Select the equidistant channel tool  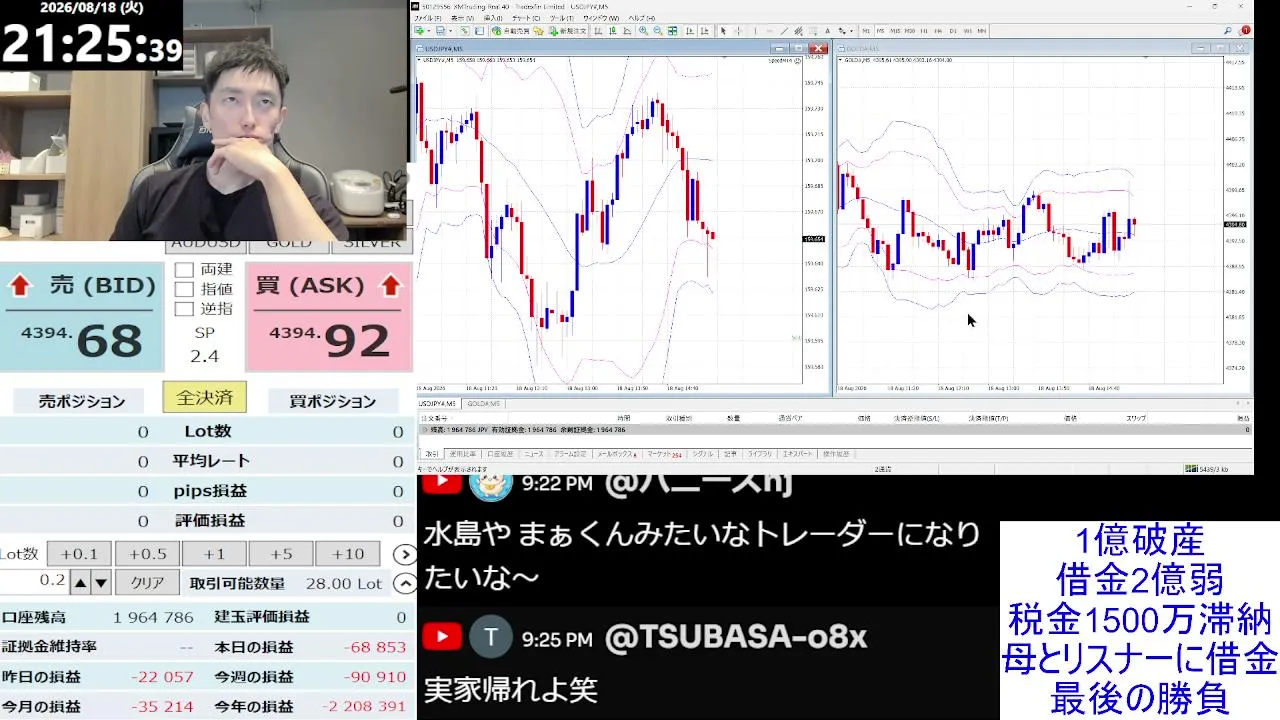pos(799,31)
